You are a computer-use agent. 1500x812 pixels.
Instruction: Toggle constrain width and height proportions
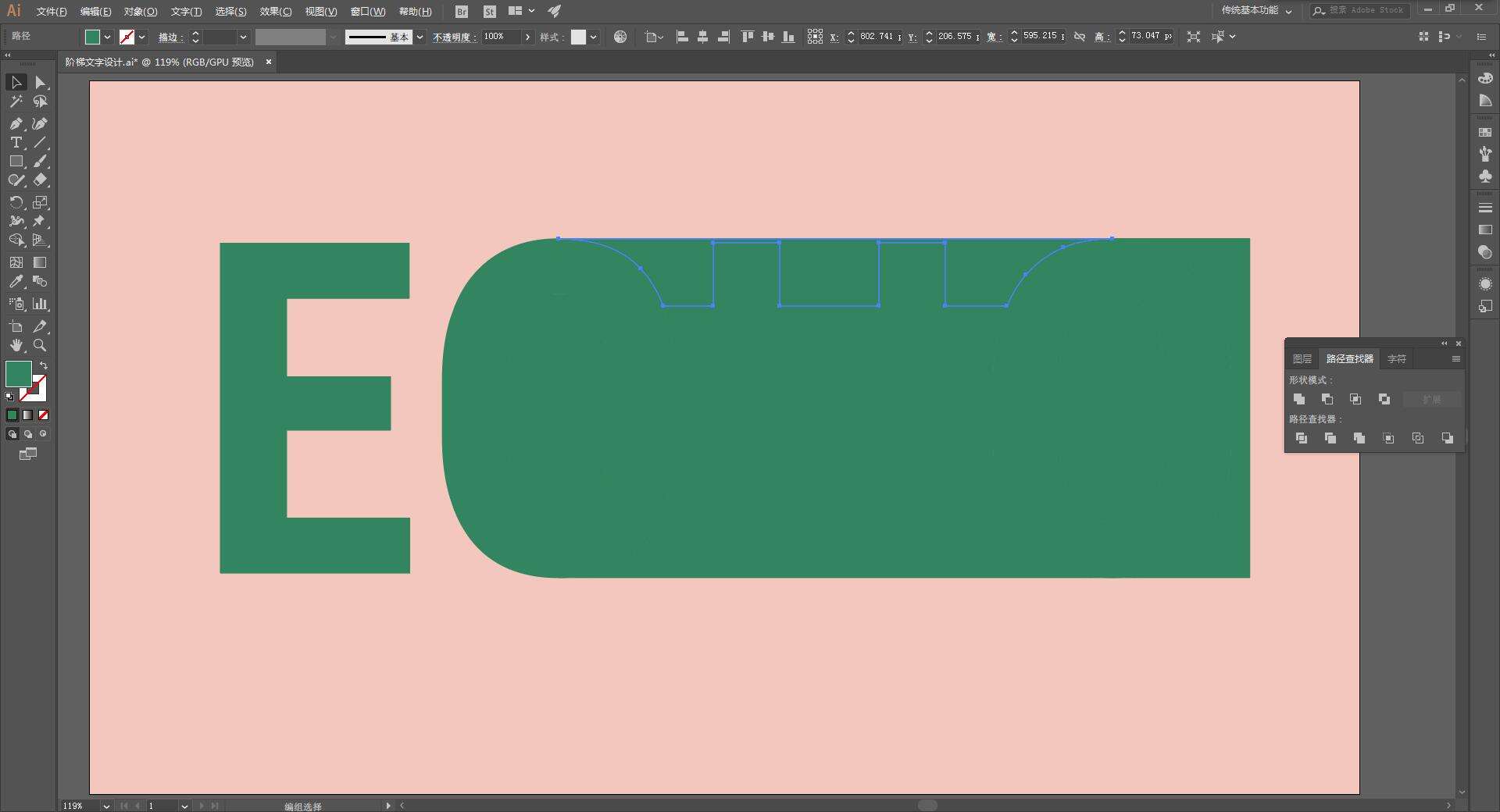click(1080, 37)
